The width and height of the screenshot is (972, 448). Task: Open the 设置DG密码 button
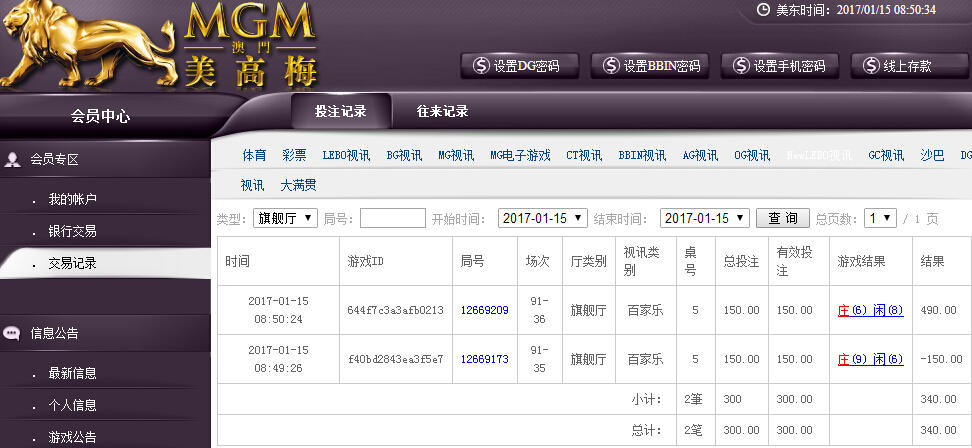(x=519, y=66)
